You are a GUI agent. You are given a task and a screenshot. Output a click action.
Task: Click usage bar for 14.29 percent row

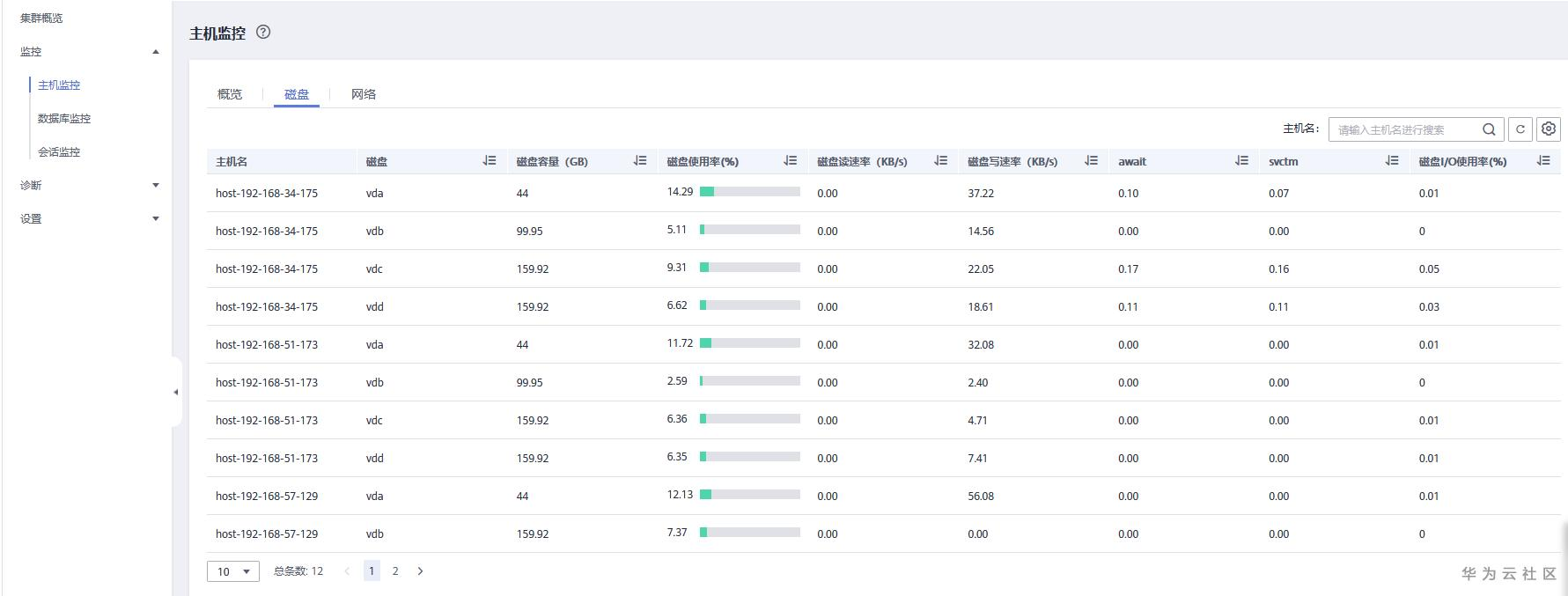pos(750,192)
